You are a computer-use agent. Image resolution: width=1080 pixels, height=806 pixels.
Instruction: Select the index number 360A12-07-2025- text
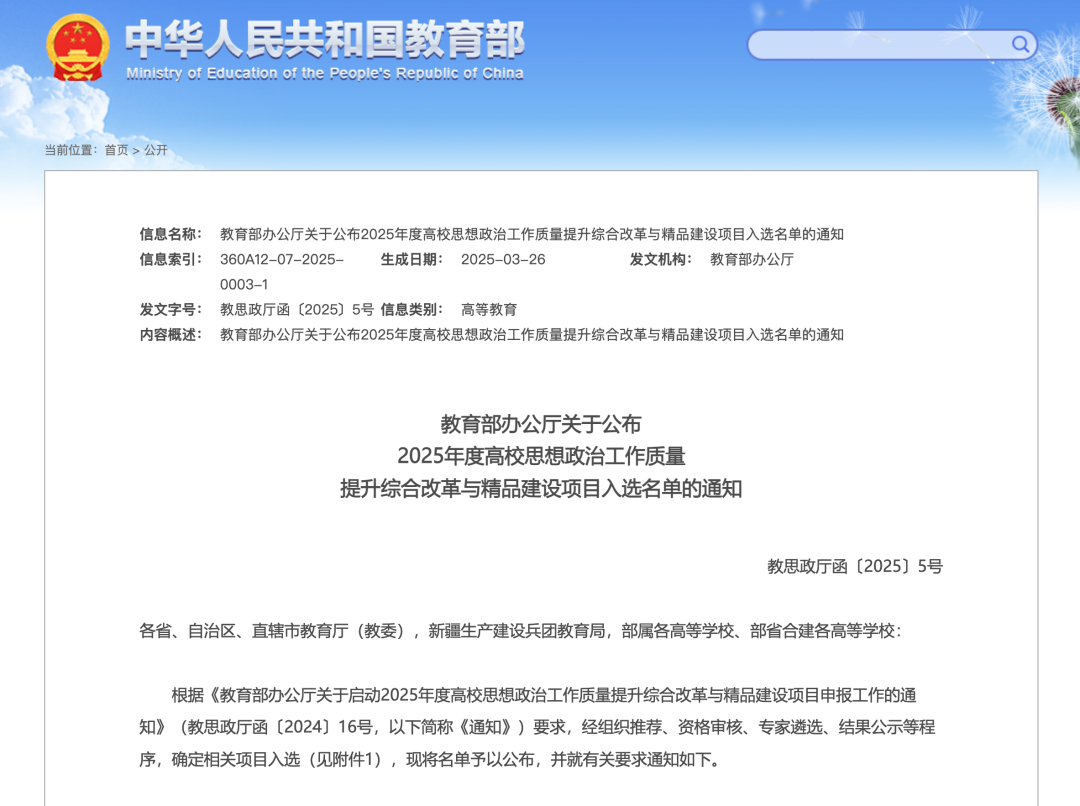[281, 259]
